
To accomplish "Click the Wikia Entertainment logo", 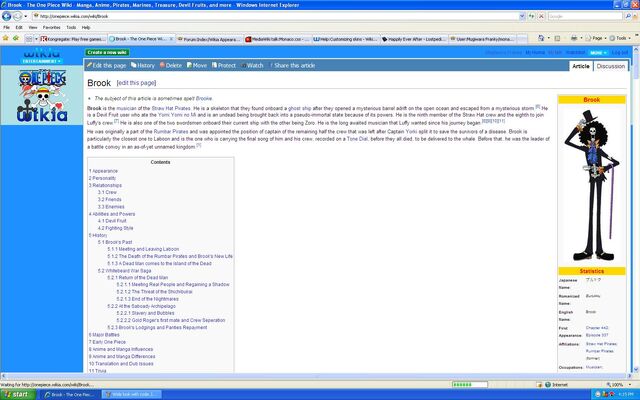I will click(x=42, y=56).
